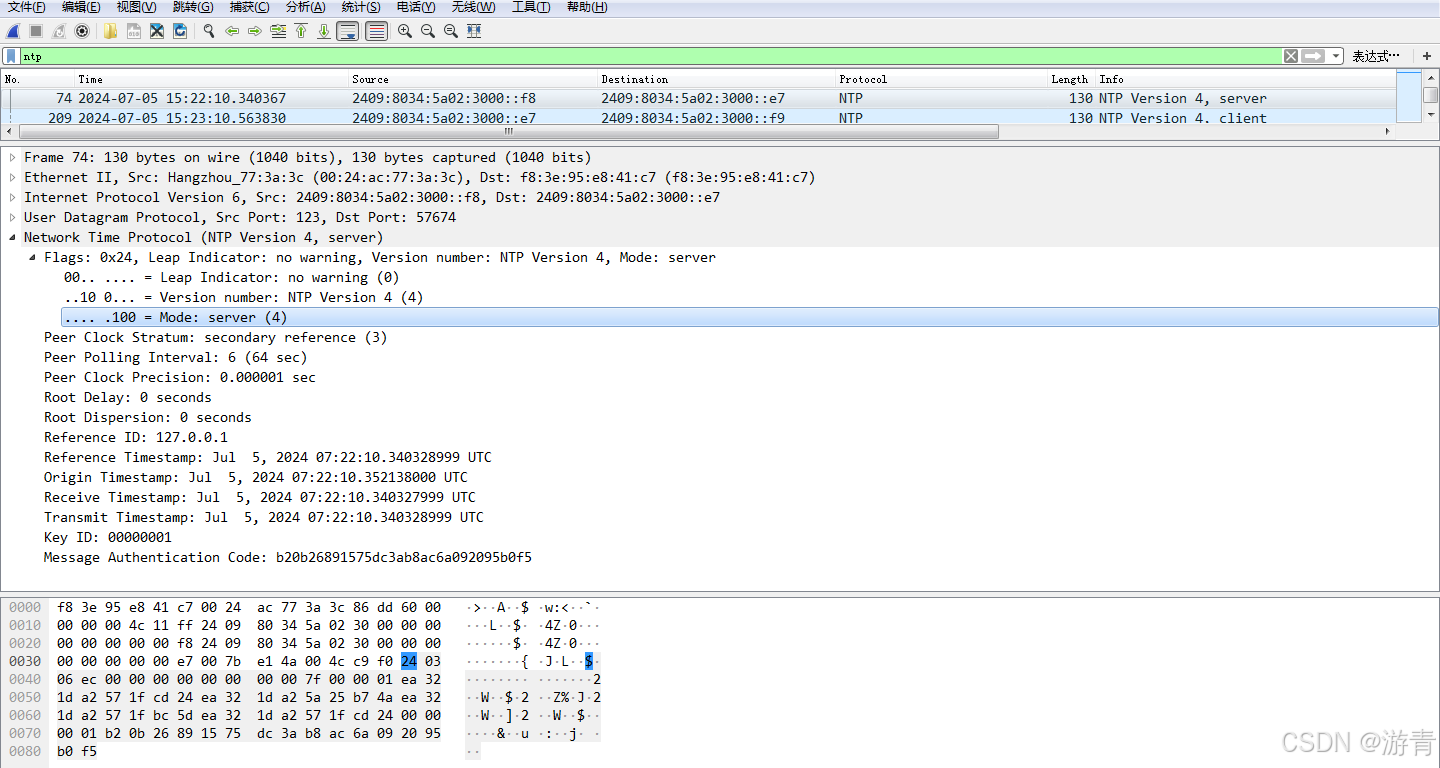Collapse the Network Time Protocol section
This screenshot has width=1440, height=768.
pos(13,237)
